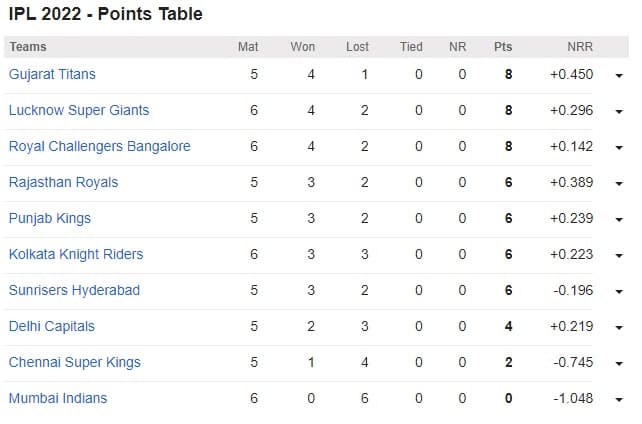This screenshot has width=642, height=424.
Task: Open the Gujarat Titans team link
Action: coord(52,74)
